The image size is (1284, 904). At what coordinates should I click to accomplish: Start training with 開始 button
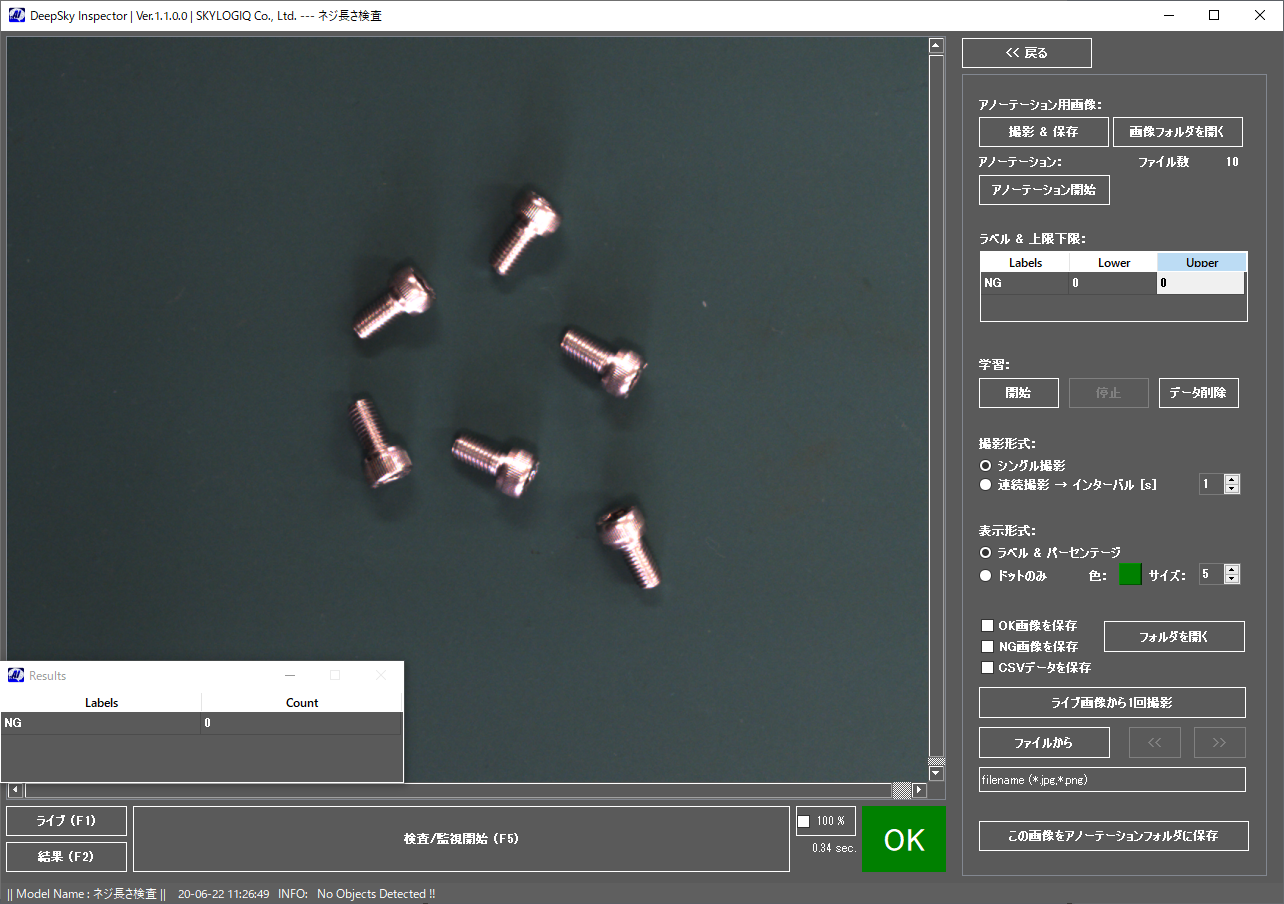[1018, 393]
